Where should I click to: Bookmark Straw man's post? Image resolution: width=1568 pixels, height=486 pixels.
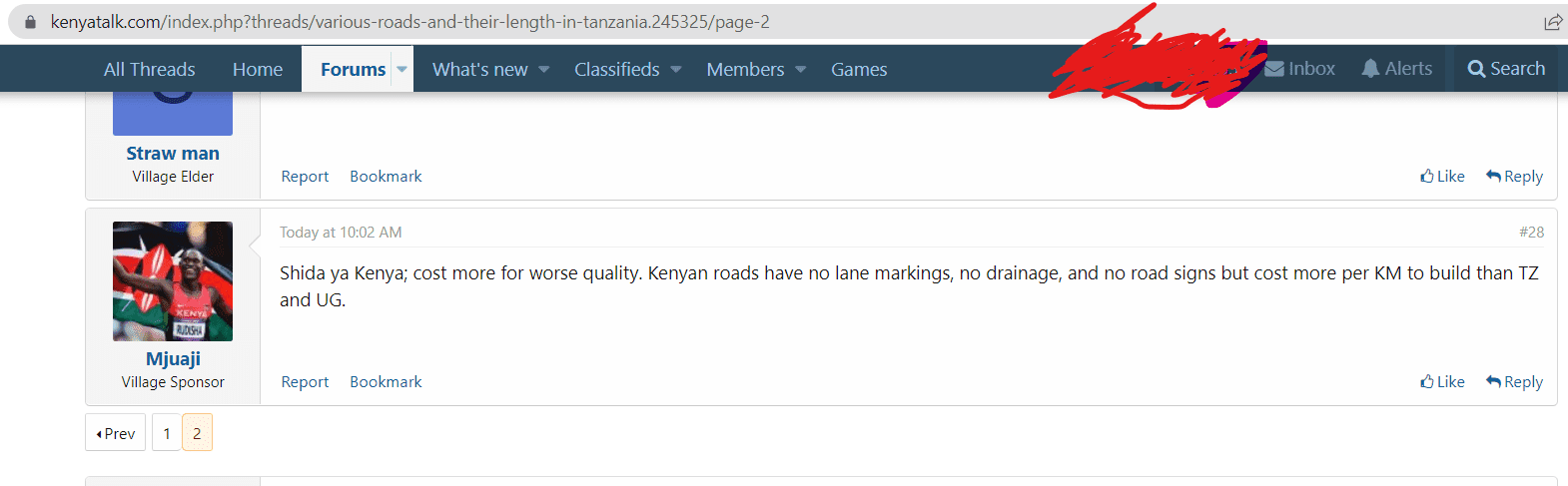(x=386, y=177)
